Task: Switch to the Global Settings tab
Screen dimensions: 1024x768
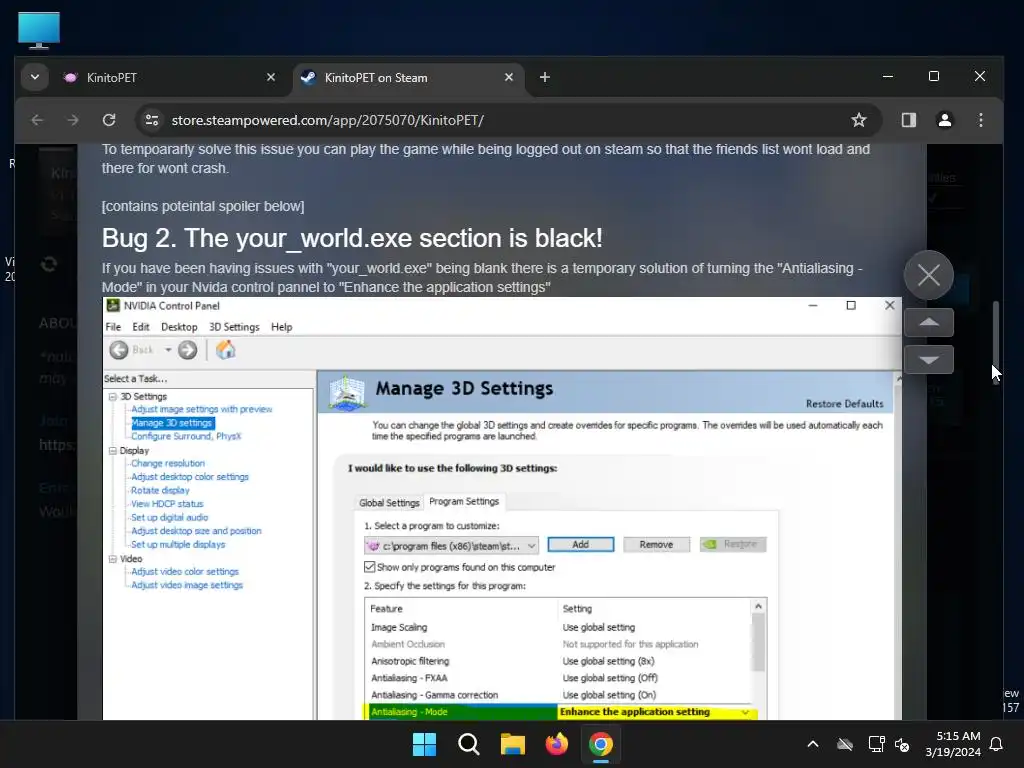Action: click(x=389, y=503)
